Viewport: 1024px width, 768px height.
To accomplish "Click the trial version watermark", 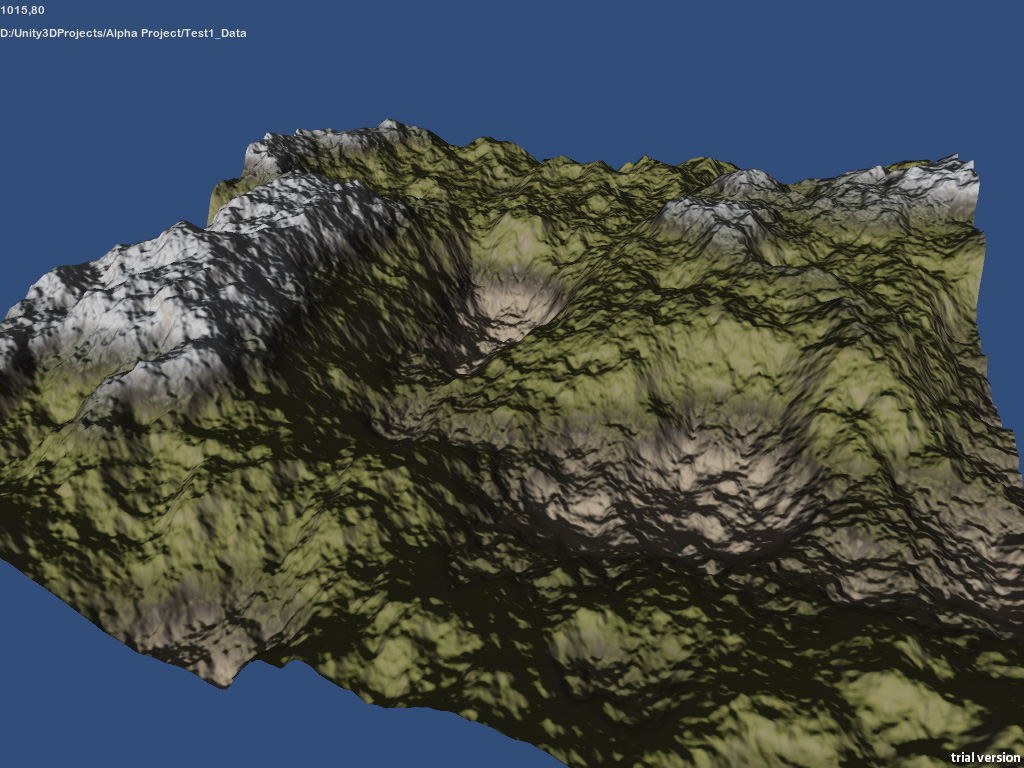I will coord(984,757).
